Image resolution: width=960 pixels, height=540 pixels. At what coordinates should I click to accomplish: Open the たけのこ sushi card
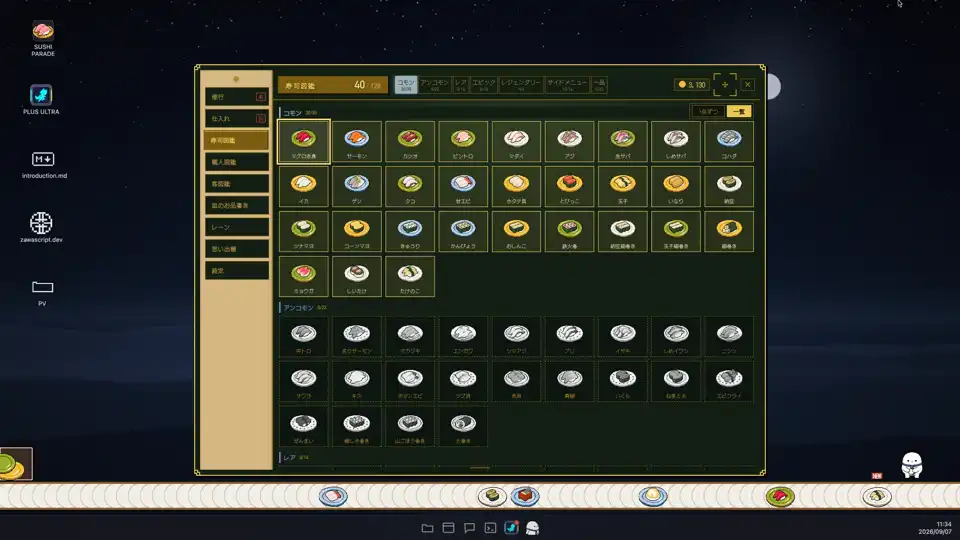coord(410,276)
